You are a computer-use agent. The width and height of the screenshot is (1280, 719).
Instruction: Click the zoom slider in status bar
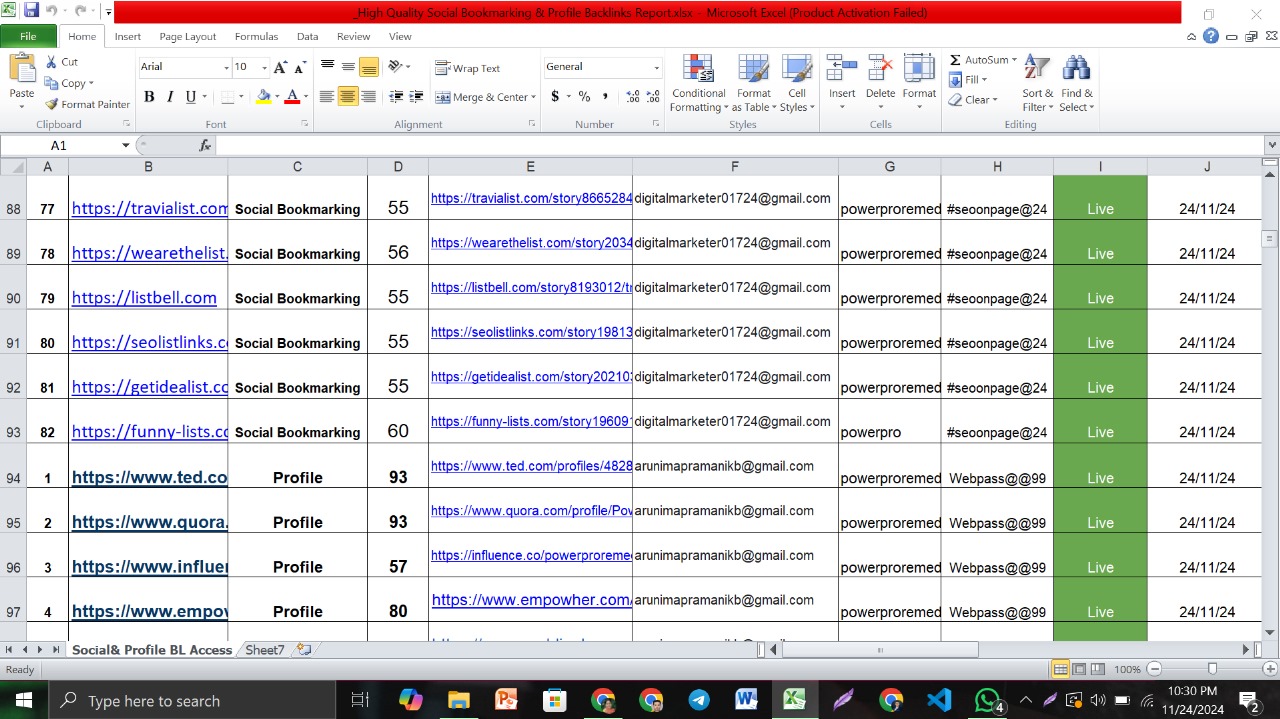[1212, 669]
